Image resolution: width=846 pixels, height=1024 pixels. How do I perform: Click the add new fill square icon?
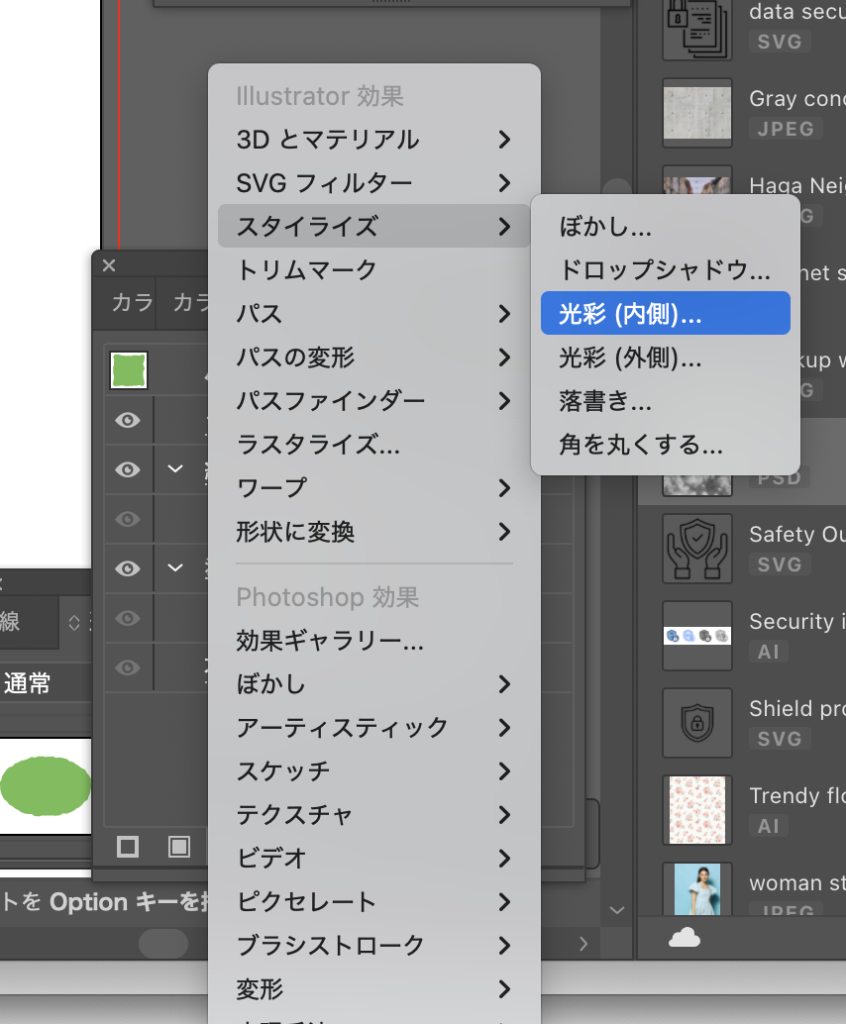(x=179, y=847)
